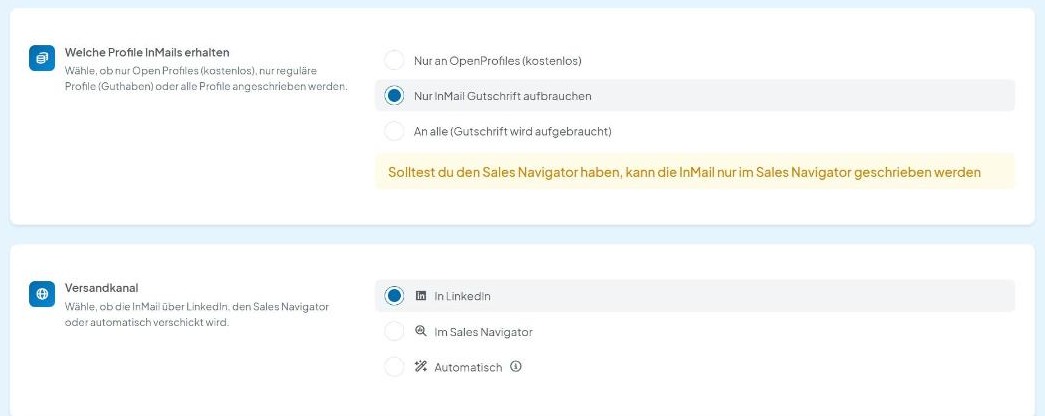Viewport: 1045px width, 416px height.
Task: Click the 'Versandkanal' heading
Action: point(101,288)
